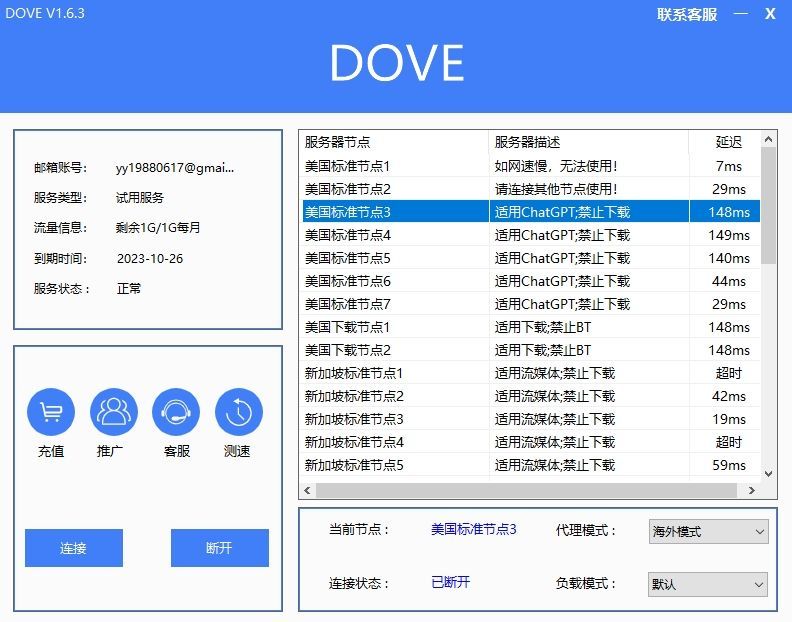Open the 充值 recharge cart icon
Image resolution: width=792 pixels, height=622 pixels.
[51, 412]
